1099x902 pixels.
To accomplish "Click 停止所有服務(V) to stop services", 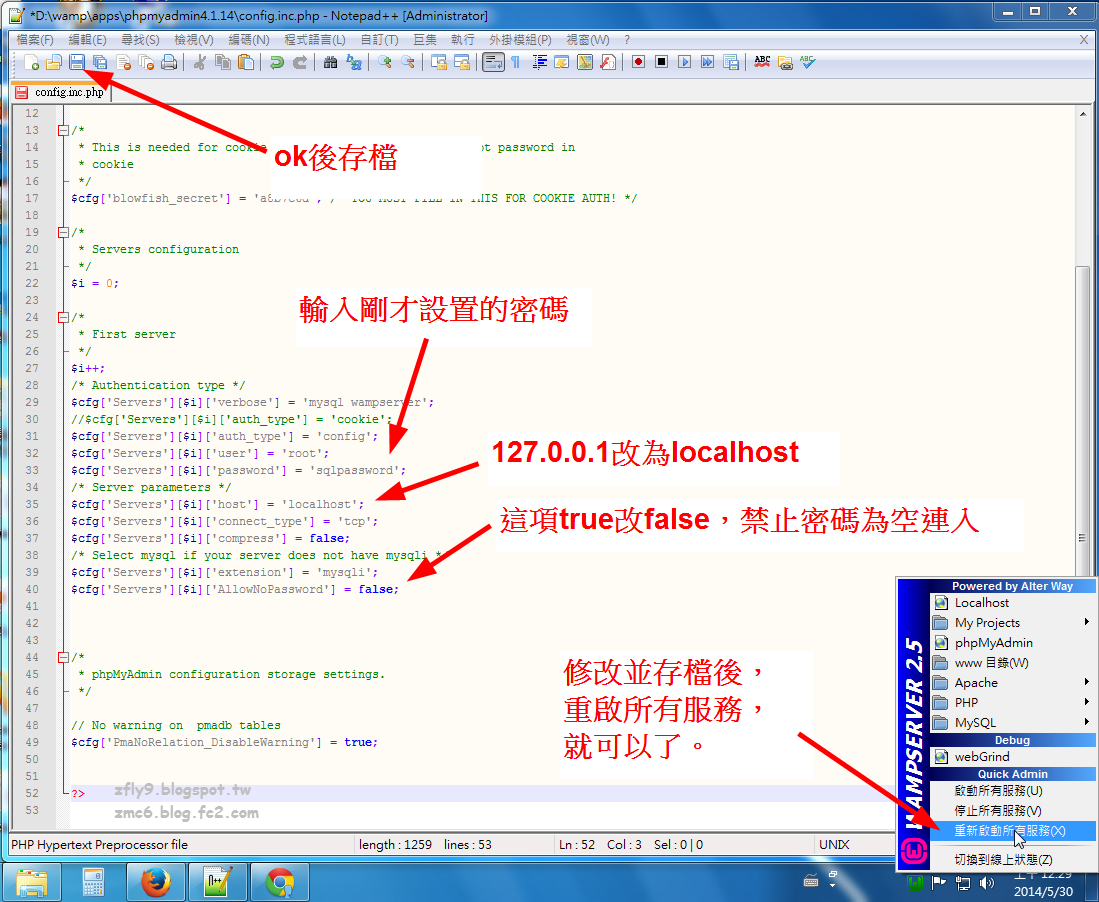I will pos(1013,811).
